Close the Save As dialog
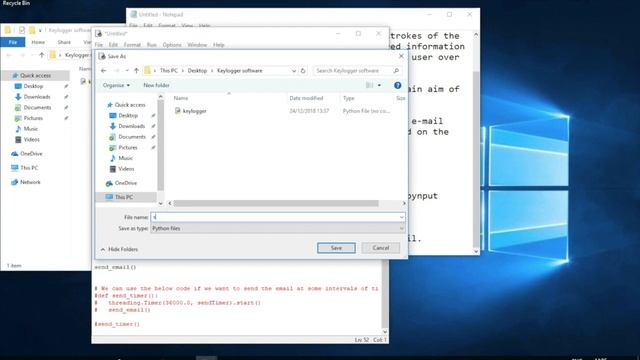This screenshot has width=640, height=360. click(401, 56)
